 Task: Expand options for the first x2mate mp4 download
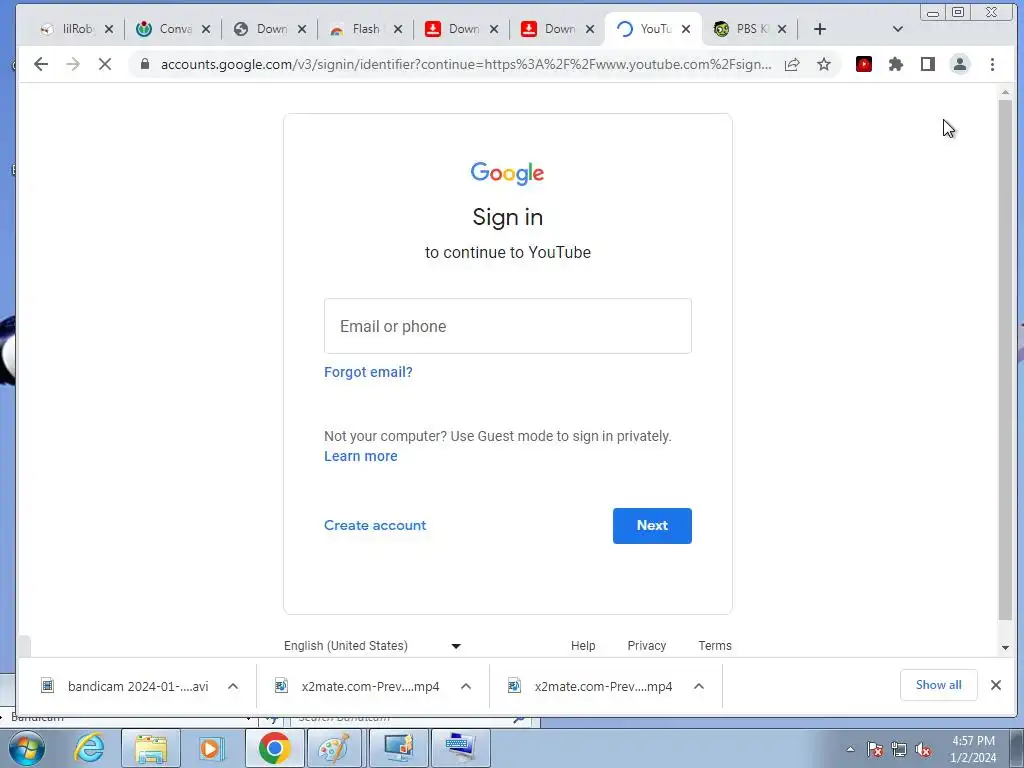click(x=466, y=686)
